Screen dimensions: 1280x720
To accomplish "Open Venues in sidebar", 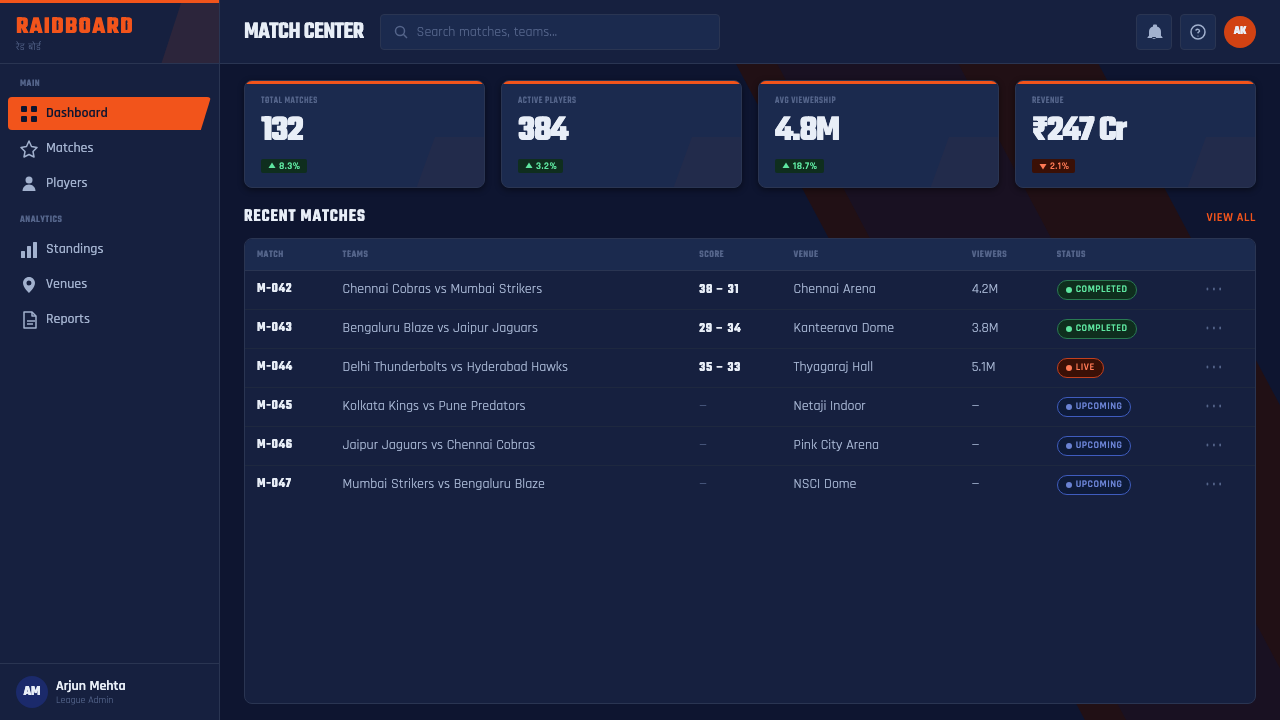I will tap(109, 284).
